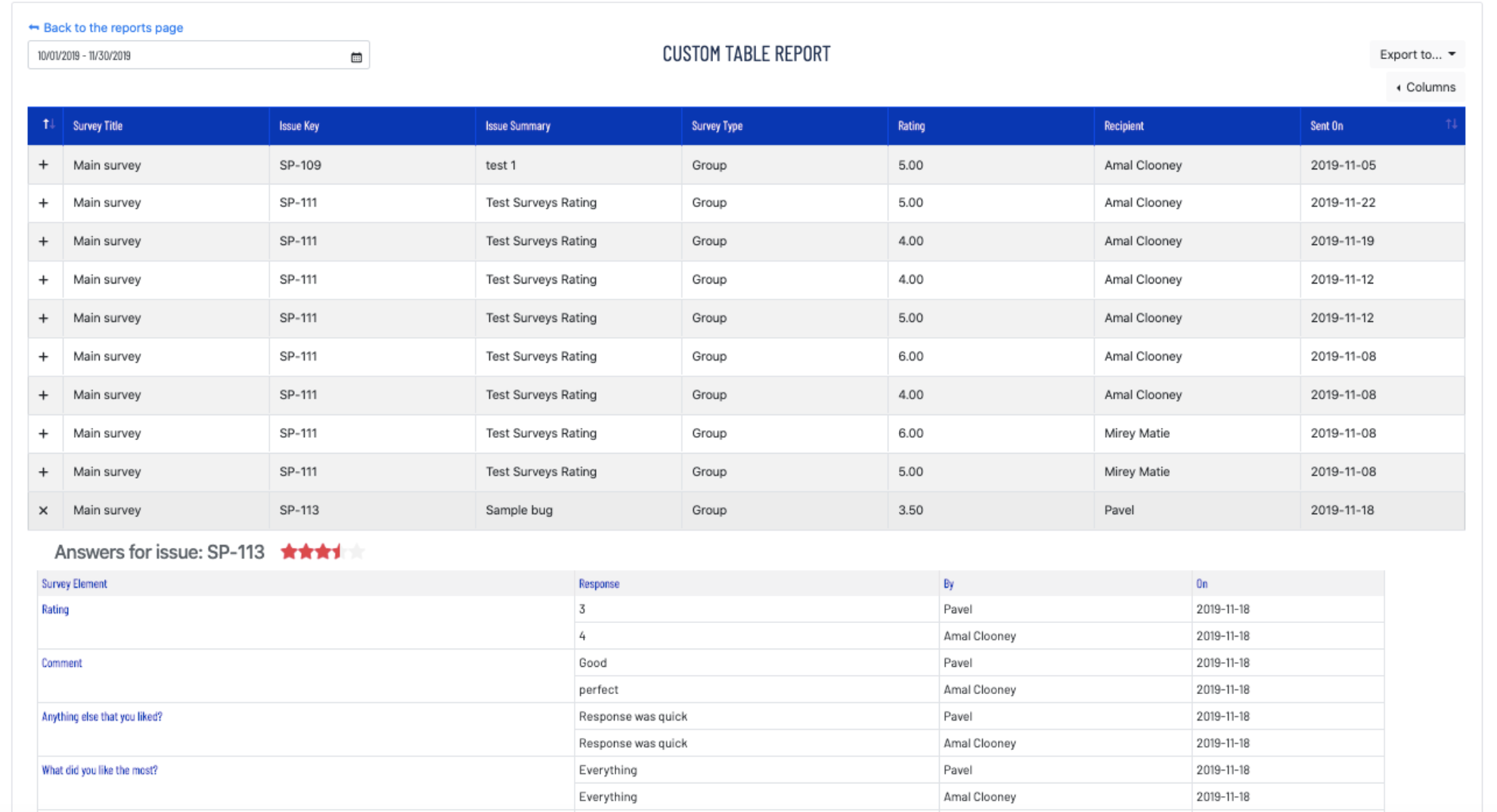Click the date range input field
The image size is (1497, 812).
[x=189, y=55]
